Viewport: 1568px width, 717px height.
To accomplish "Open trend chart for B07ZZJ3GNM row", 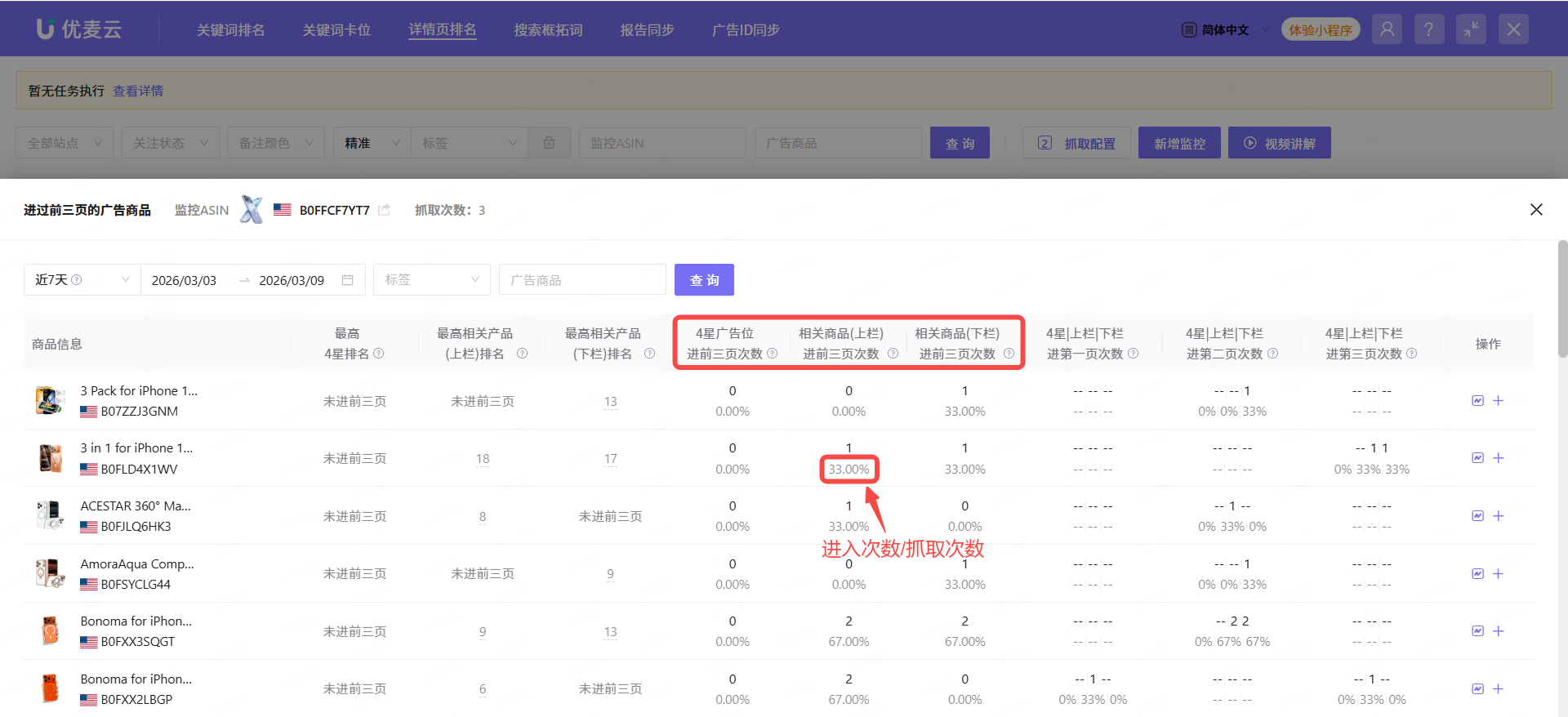I will click(1477, 401).
